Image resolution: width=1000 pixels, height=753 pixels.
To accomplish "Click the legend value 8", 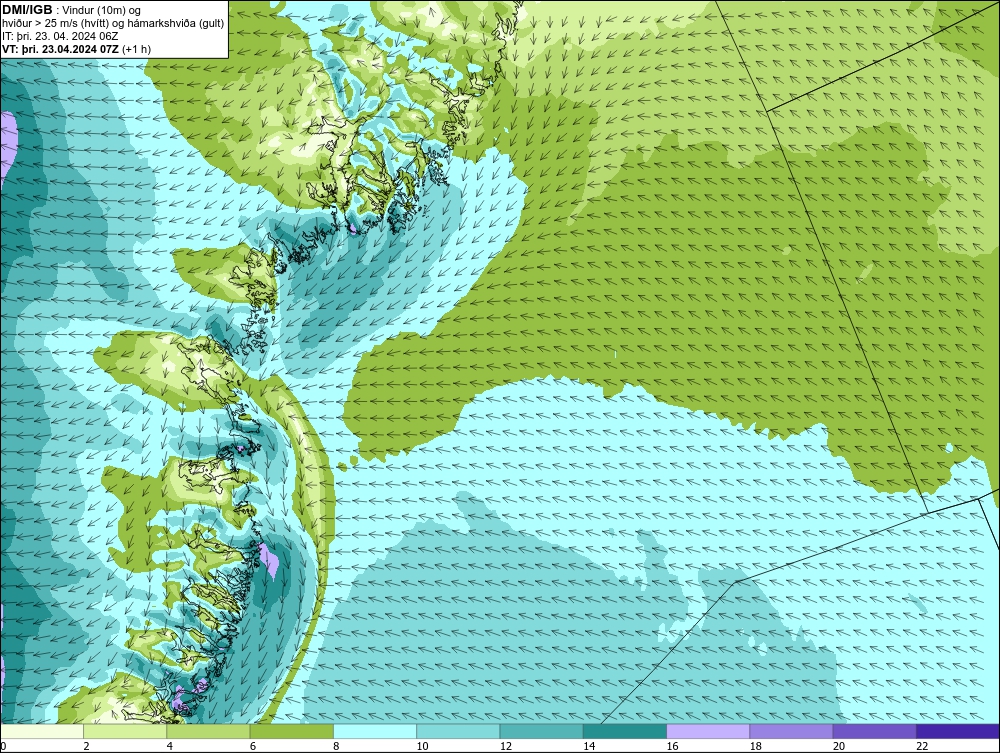I will tap(336, 746).
